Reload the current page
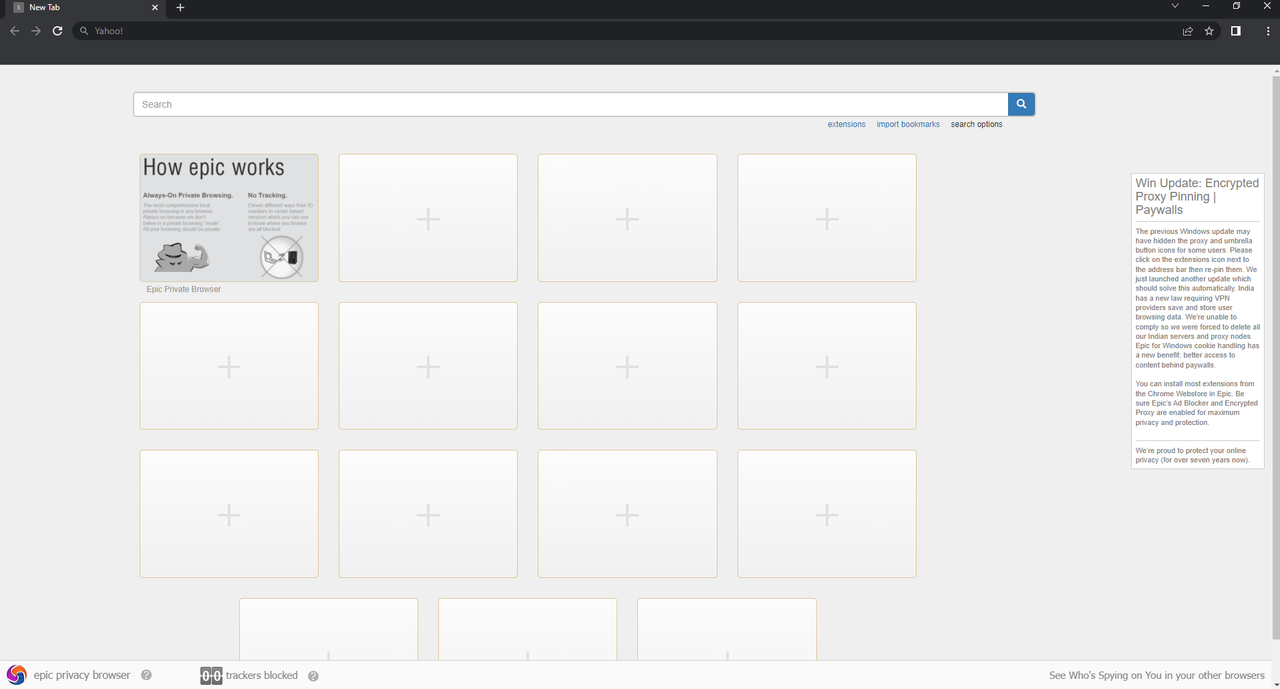This screenshot has width=1280, height=689. [x=58, y=31]
